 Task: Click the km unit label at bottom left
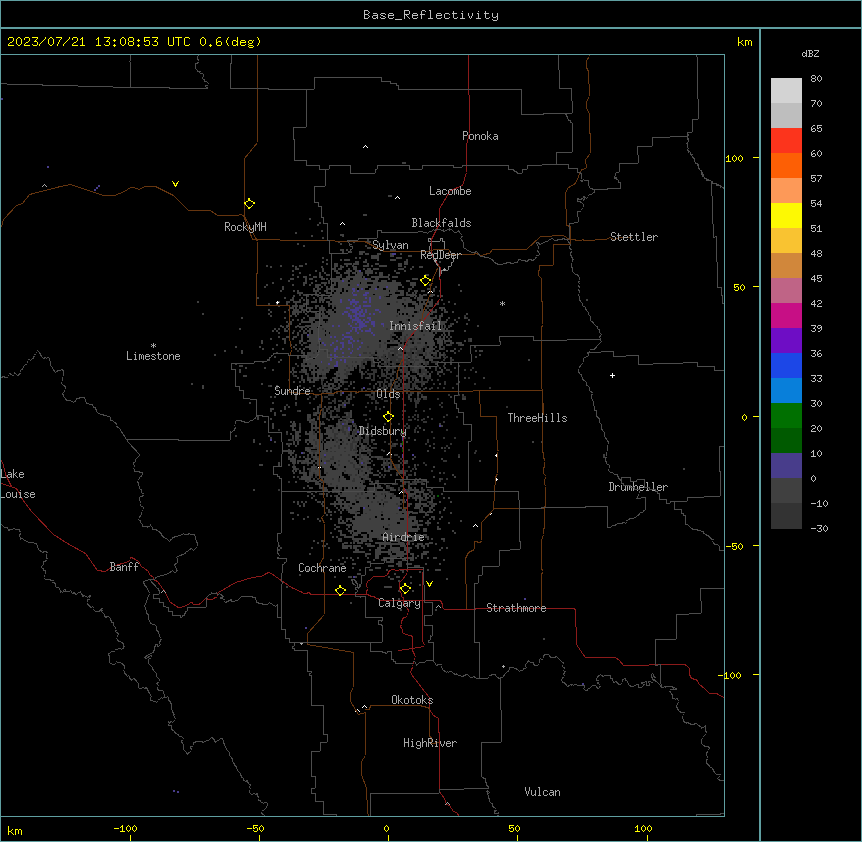click(x=15, y=830)
